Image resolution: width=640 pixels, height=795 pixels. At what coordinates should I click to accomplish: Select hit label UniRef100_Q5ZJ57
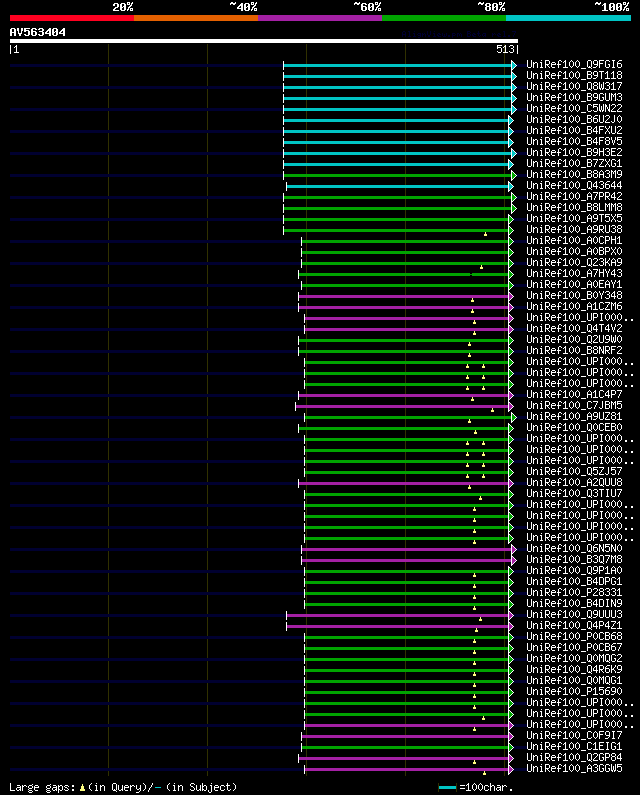574,472
